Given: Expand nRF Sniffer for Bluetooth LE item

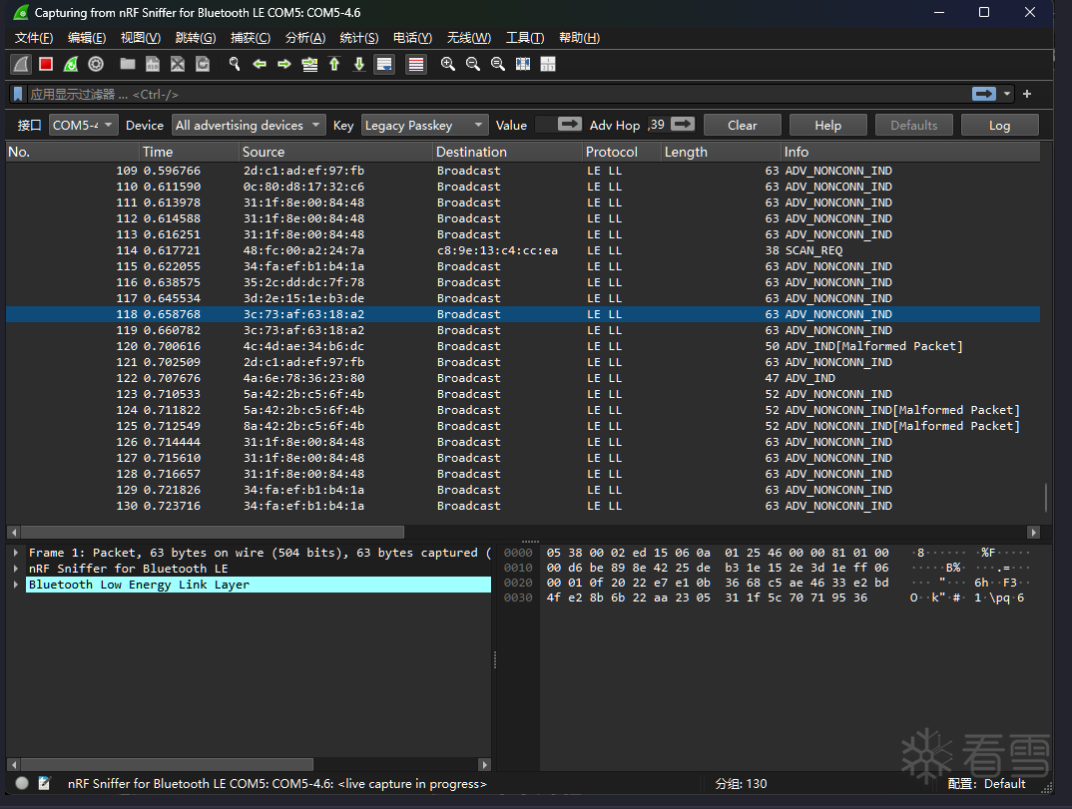Looking at the screenshot, I should coord(16,568).
